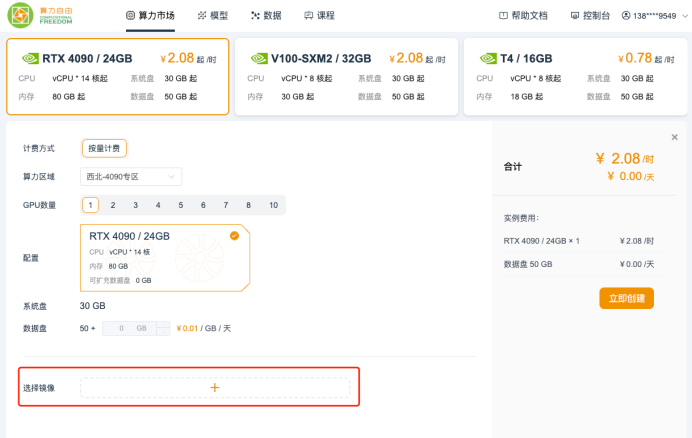Image resolution: width=692 pixels, height=438 pixels.
Task: Click the 课程 tab icon
Action: coord(308,15)
